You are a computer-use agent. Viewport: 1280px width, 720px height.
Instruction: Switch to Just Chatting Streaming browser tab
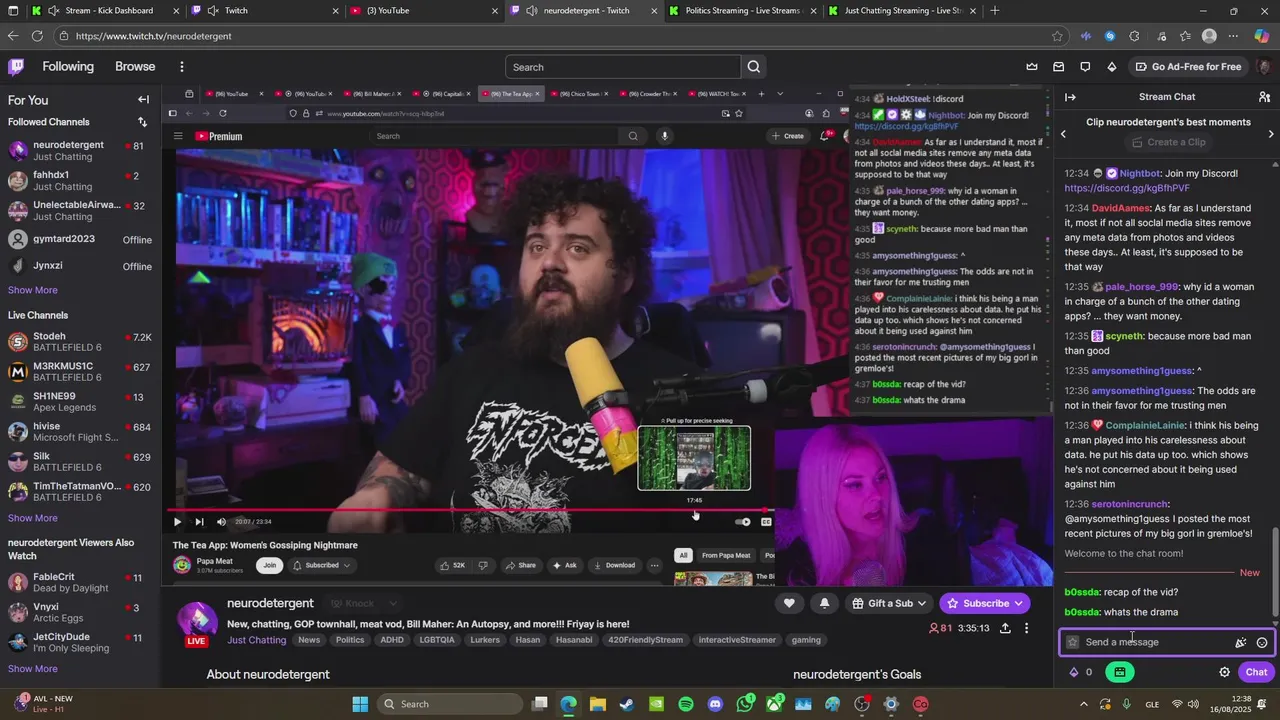(902, 11)
